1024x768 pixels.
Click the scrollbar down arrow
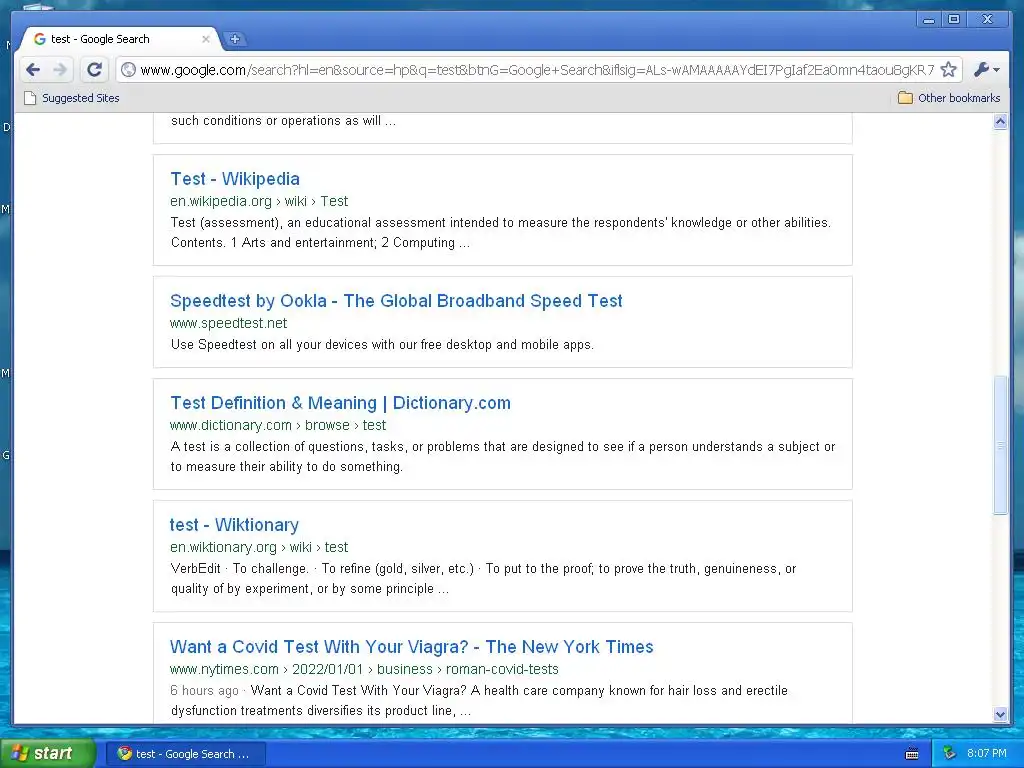click(1000, 714)
